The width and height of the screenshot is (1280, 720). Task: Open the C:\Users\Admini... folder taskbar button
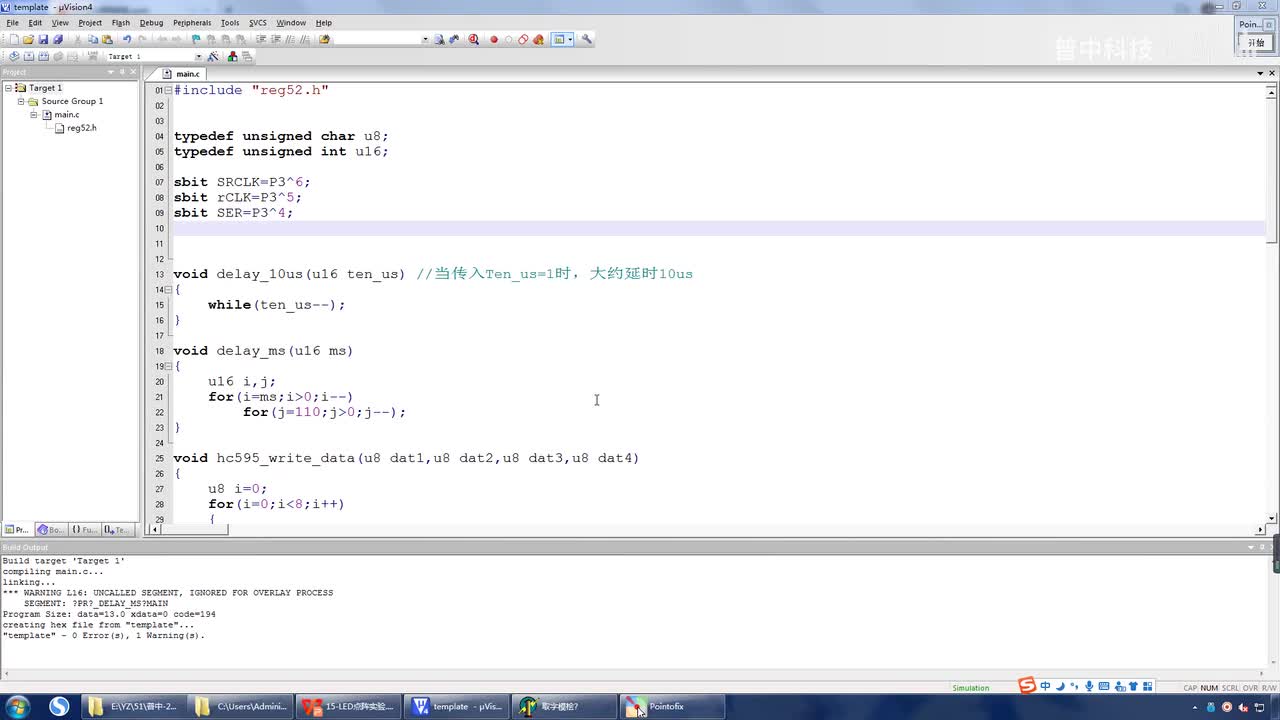(242, 706)
